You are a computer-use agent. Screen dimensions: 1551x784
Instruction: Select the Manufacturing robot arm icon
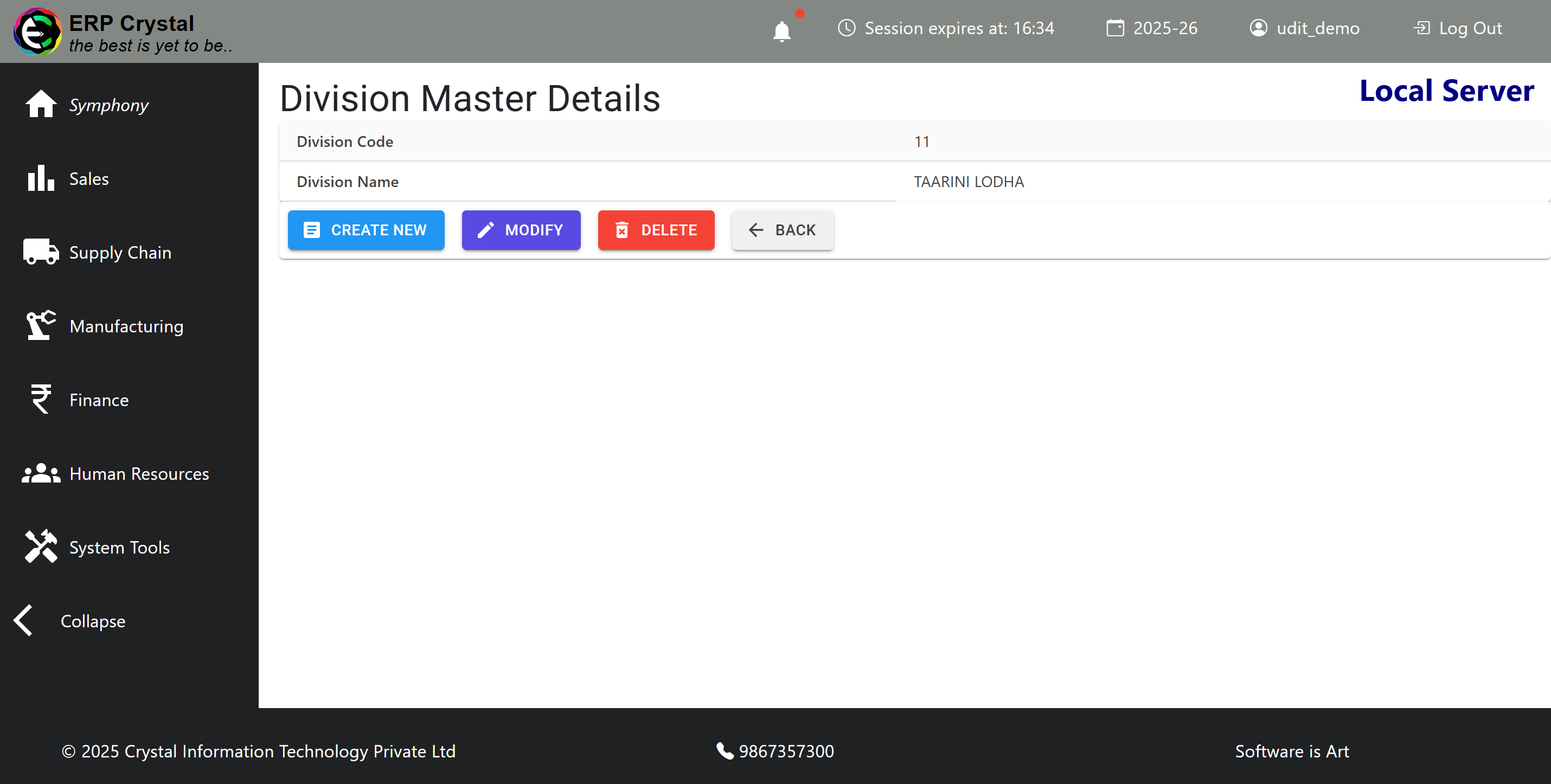pyautogui.click(x=41, y=325)
